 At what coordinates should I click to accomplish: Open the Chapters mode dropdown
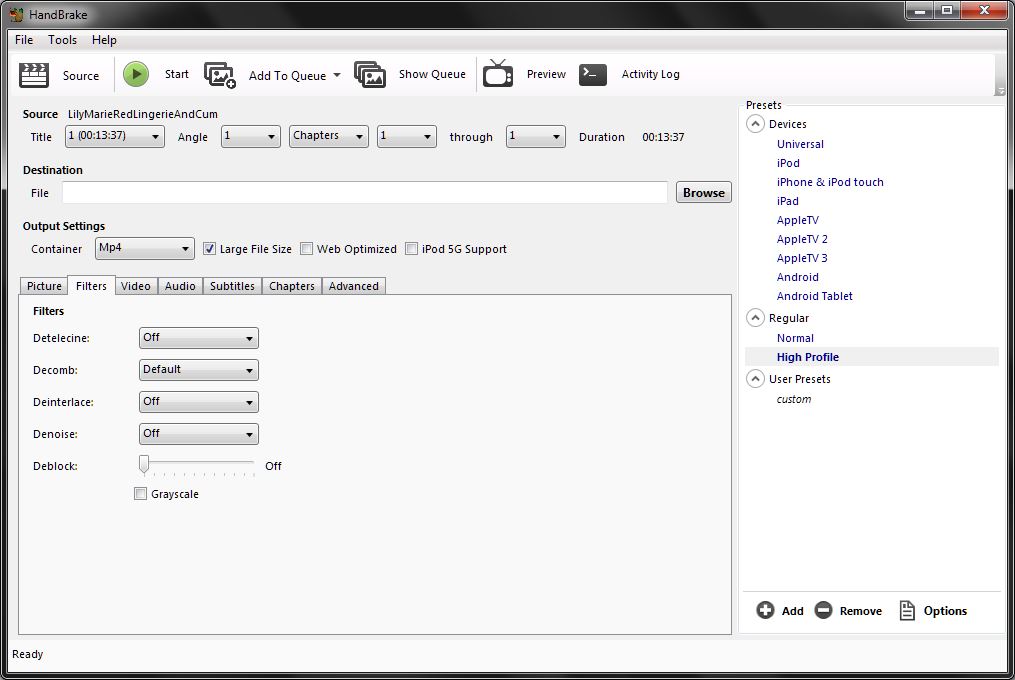pyautogui.click(x=329, y=137)
